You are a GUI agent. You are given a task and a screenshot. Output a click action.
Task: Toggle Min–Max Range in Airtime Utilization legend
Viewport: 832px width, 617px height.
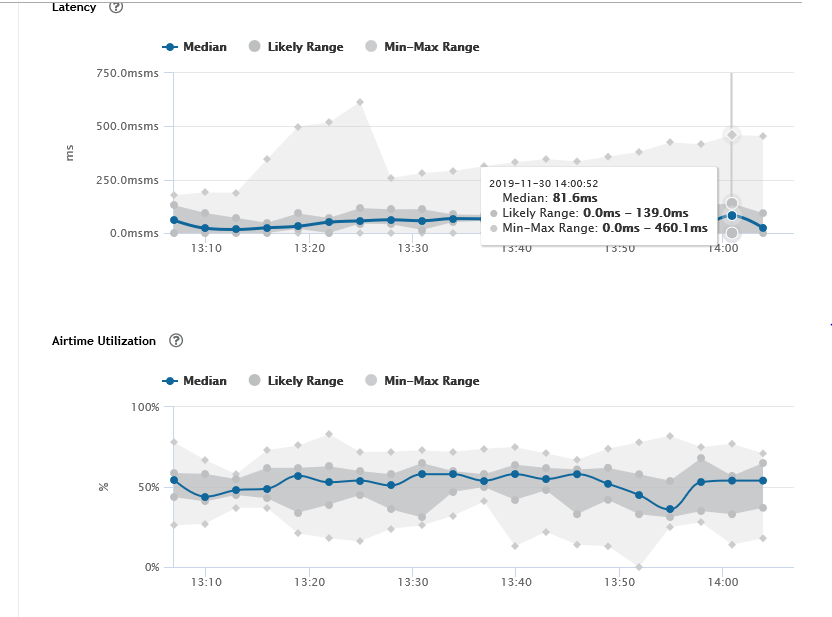click(422, 381)
